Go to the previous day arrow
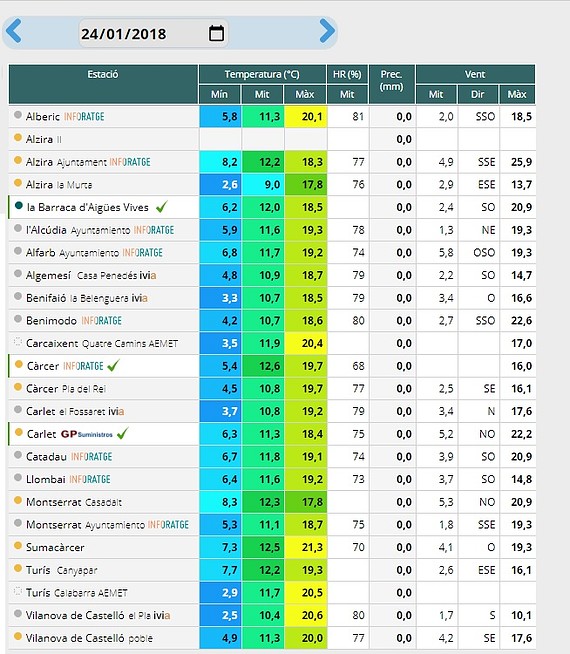The width and height of the screenshot is (570, 654). pyautogui.click(x=14, y=31)
